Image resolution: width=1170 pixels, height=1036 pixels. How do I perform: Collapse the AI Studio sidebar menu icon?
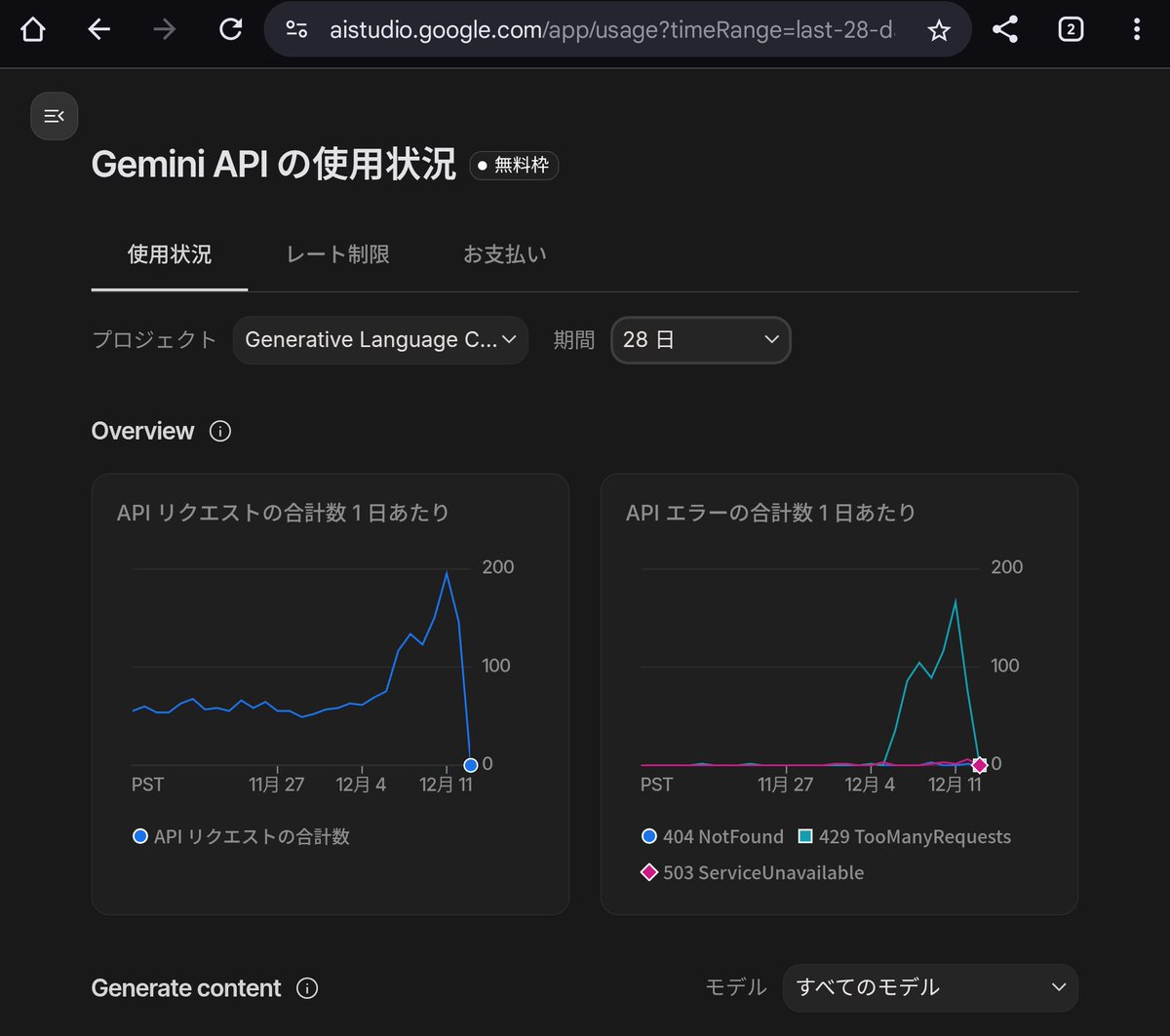pos(54,115)
